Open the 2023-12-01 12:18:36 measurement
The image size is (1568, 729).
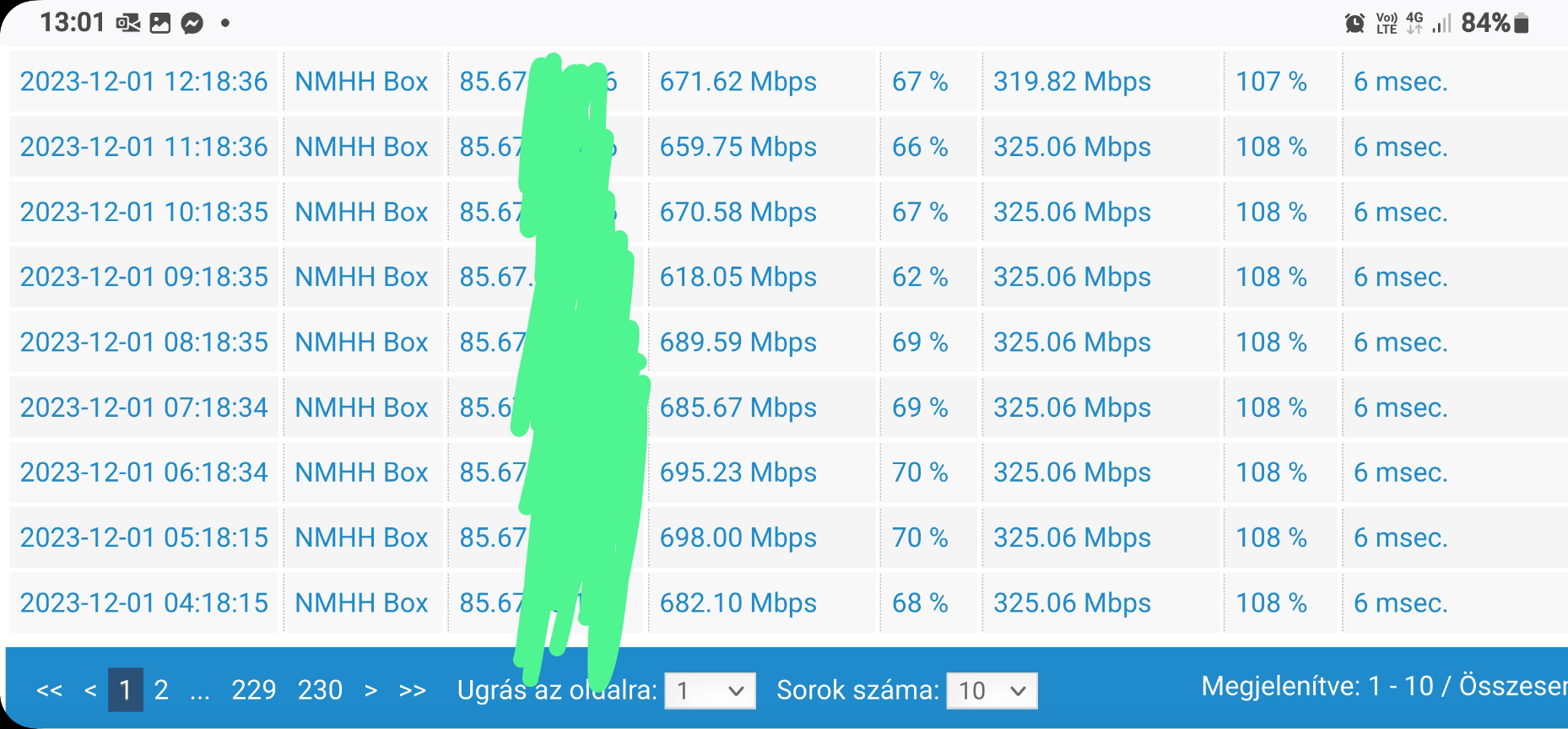[x=144, y=82]
